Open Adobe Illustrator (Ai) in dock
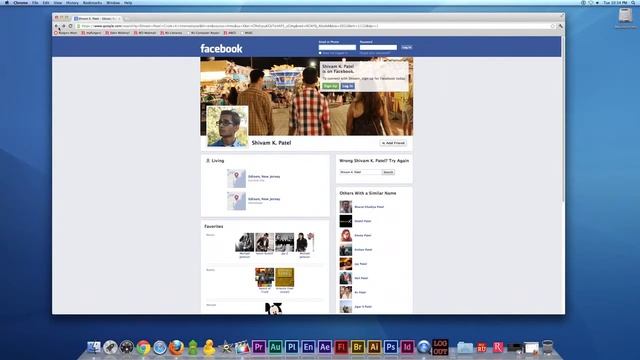640x360 pixels. pos(374,347)
